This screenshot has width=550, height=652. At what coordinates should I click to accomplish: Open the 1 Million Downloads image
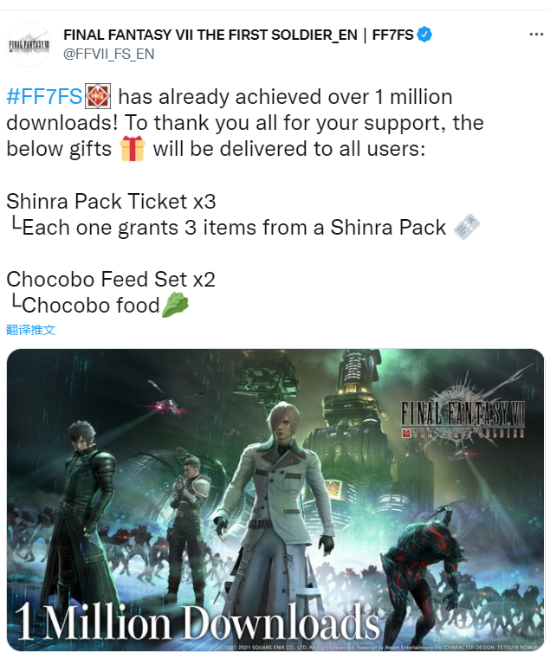coord(275,500)
